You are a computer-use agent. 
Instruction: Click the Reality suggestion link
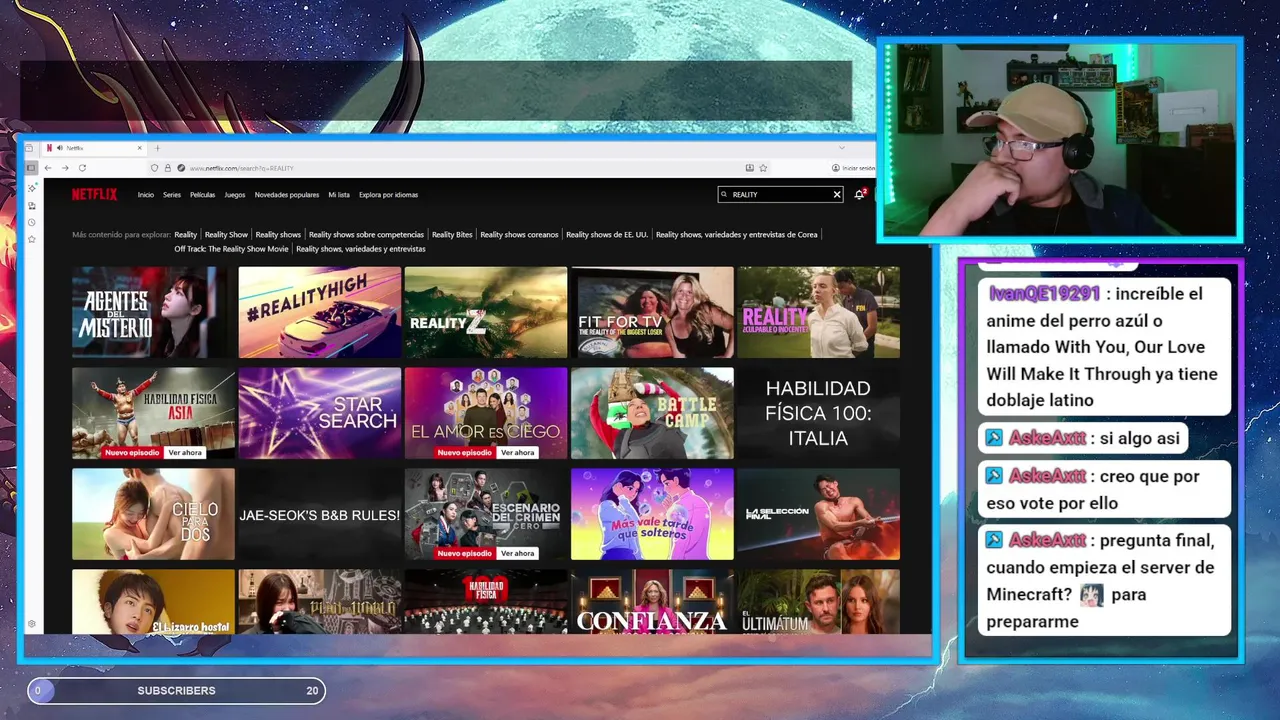tap(186, 235)
